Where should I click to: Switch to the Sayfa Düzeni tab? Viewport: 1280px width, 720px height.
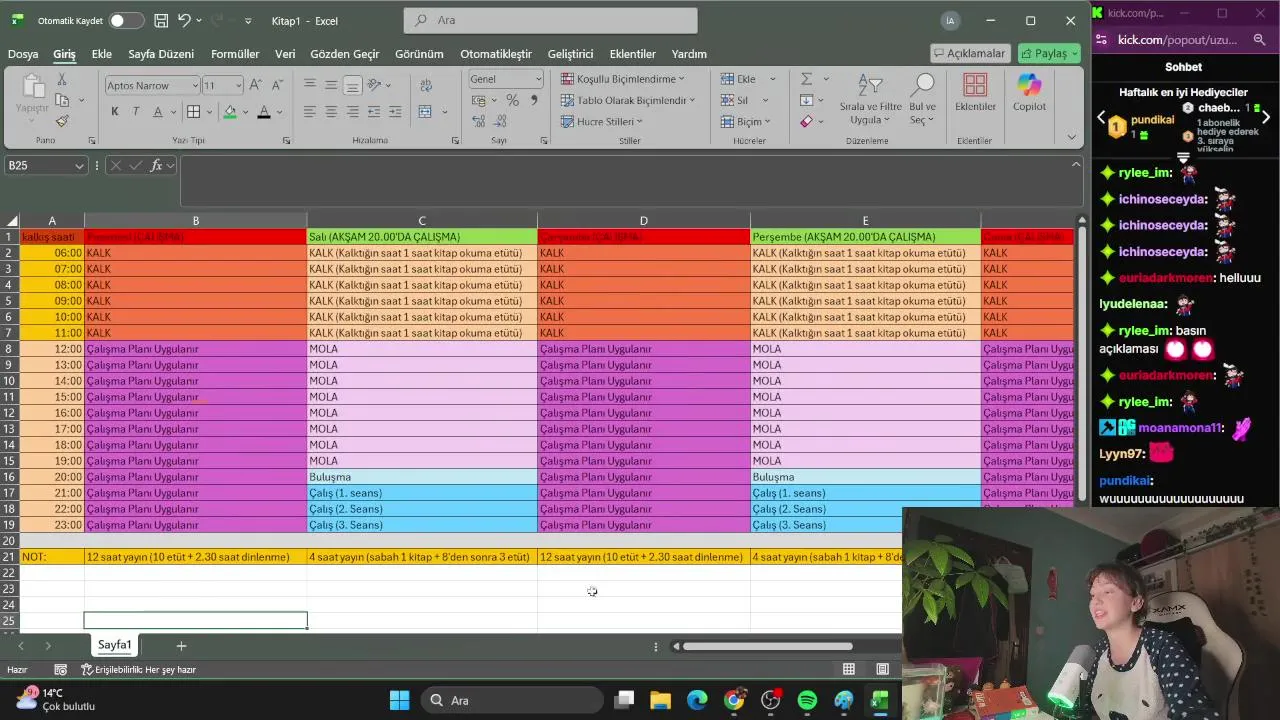click(161, 54)
